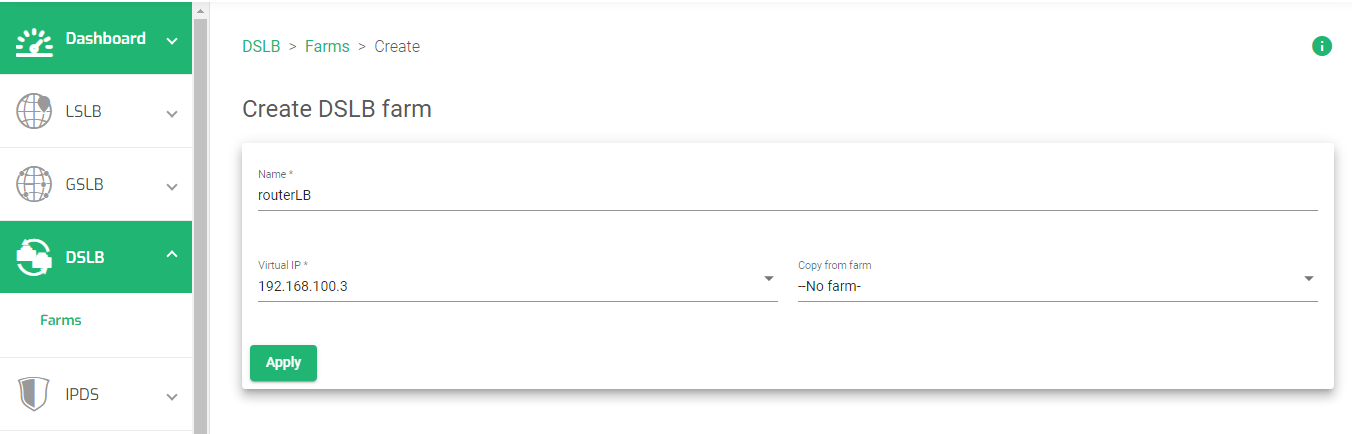The height and width of the screenshot is (434, 1352).
Task: Go to the Farms breadcrumb link
Action: pos(327,47)
